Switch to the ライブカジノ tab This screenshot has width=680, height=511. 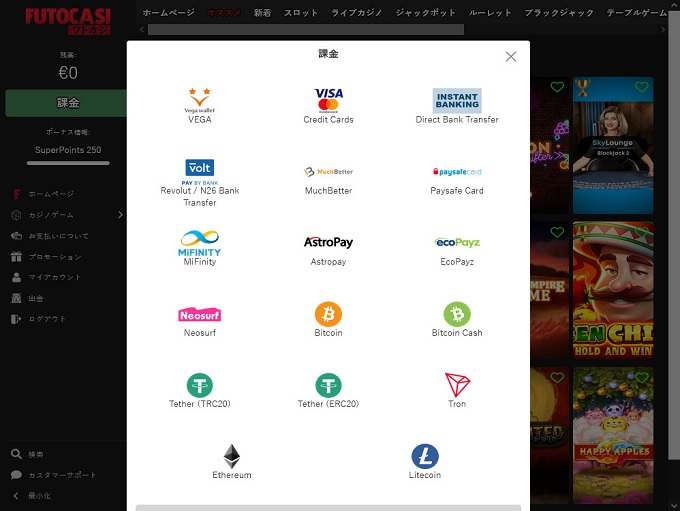tap(358, 13)
